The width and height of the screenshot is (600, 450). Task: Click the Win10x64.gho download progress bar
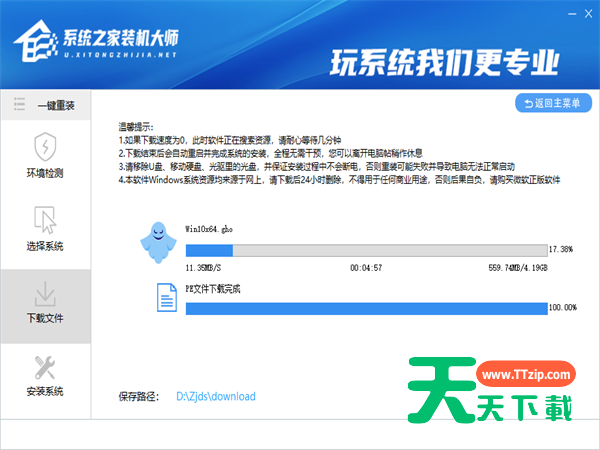pos(366,249)
